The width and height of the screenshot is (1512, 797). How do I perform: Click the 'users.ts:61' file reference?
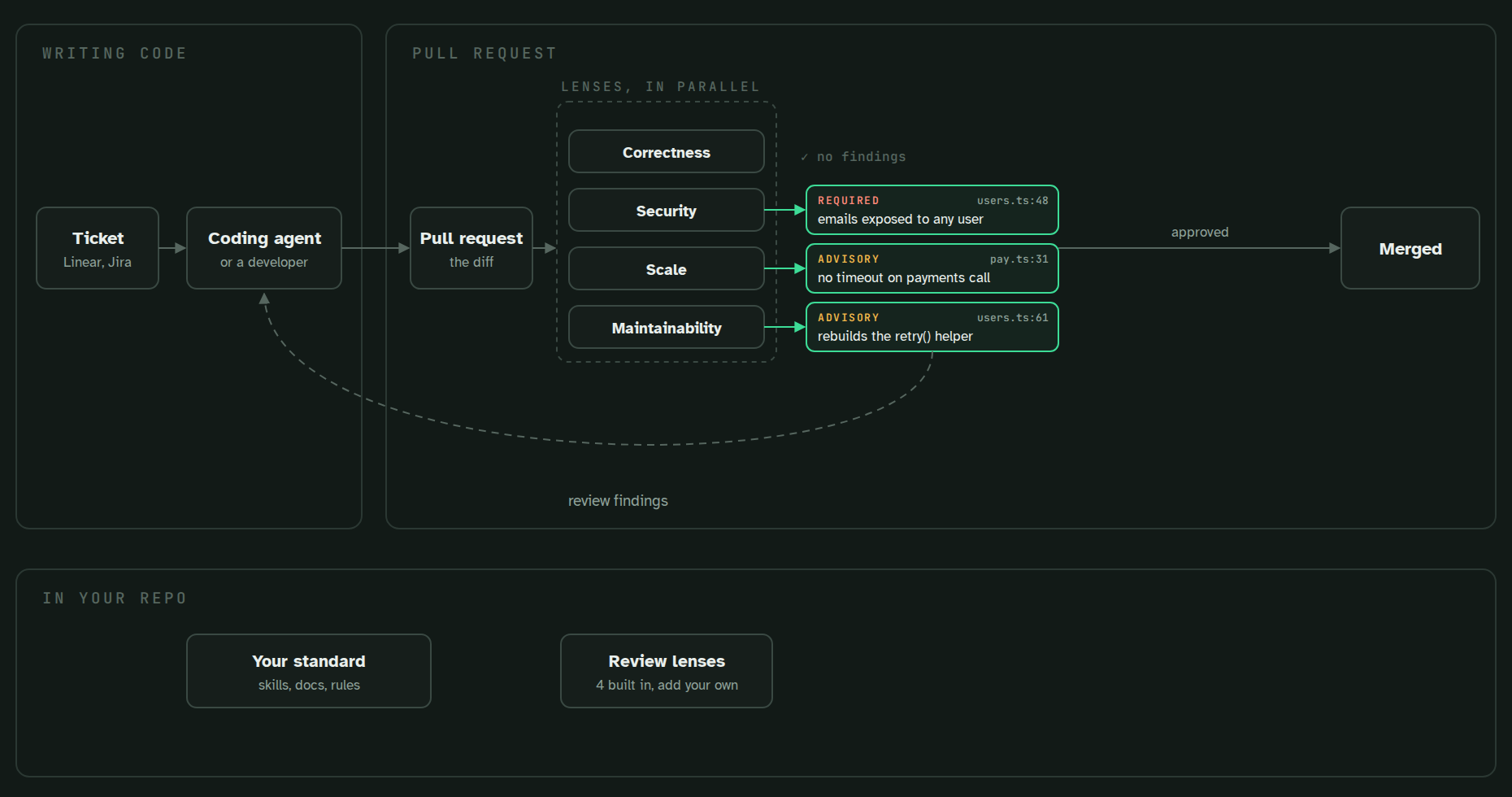pyautogui.click(x=1012, y=318)
